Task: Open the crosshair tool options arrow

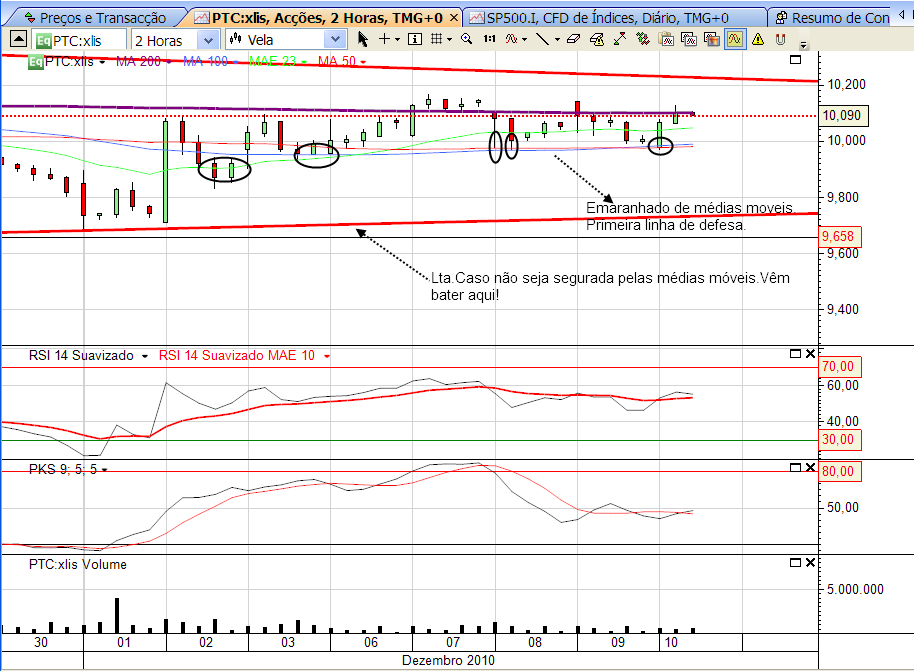Action: 398,40
